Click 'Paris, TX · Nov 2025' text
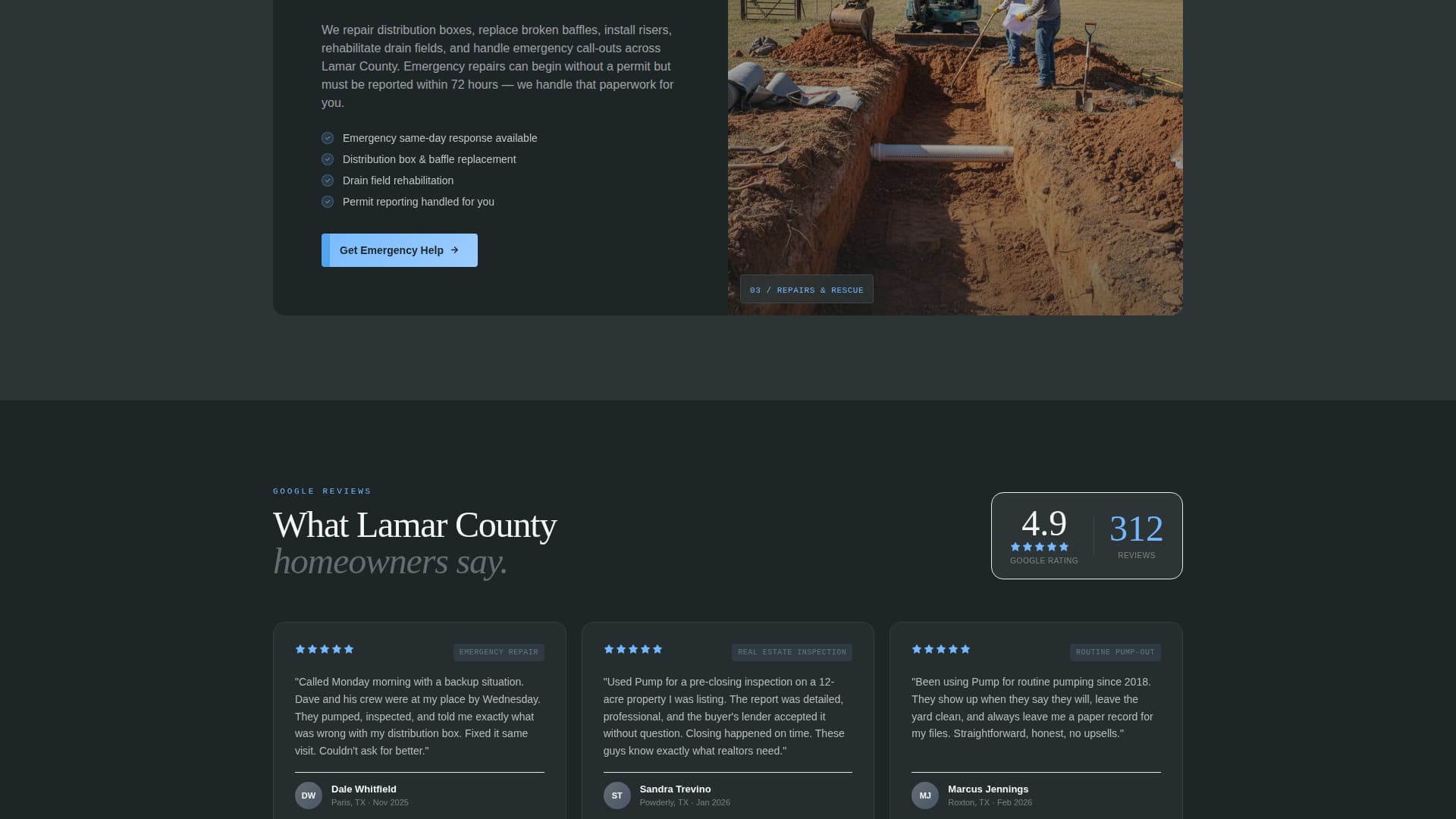The width and height of the screenshot is (1456, 819). coord(370,802)
